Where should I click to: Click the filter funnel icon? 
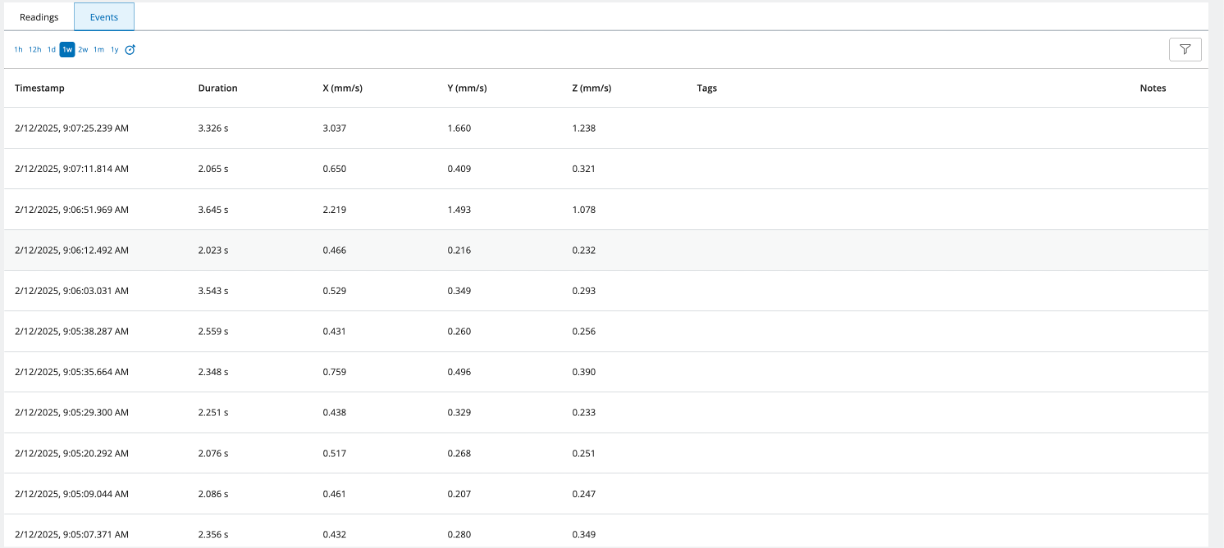(x=1185, y=49)
